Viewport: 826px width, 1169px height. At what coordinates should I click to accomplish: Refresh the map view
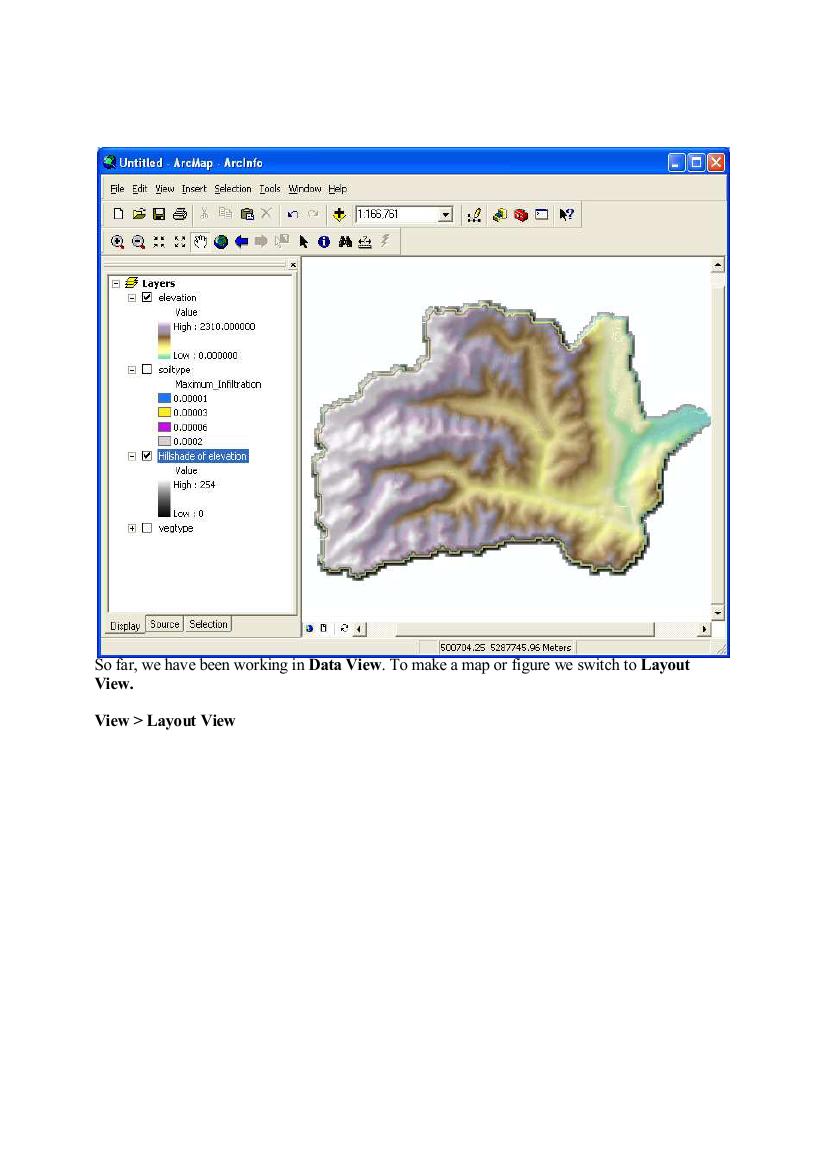point(344,628)
